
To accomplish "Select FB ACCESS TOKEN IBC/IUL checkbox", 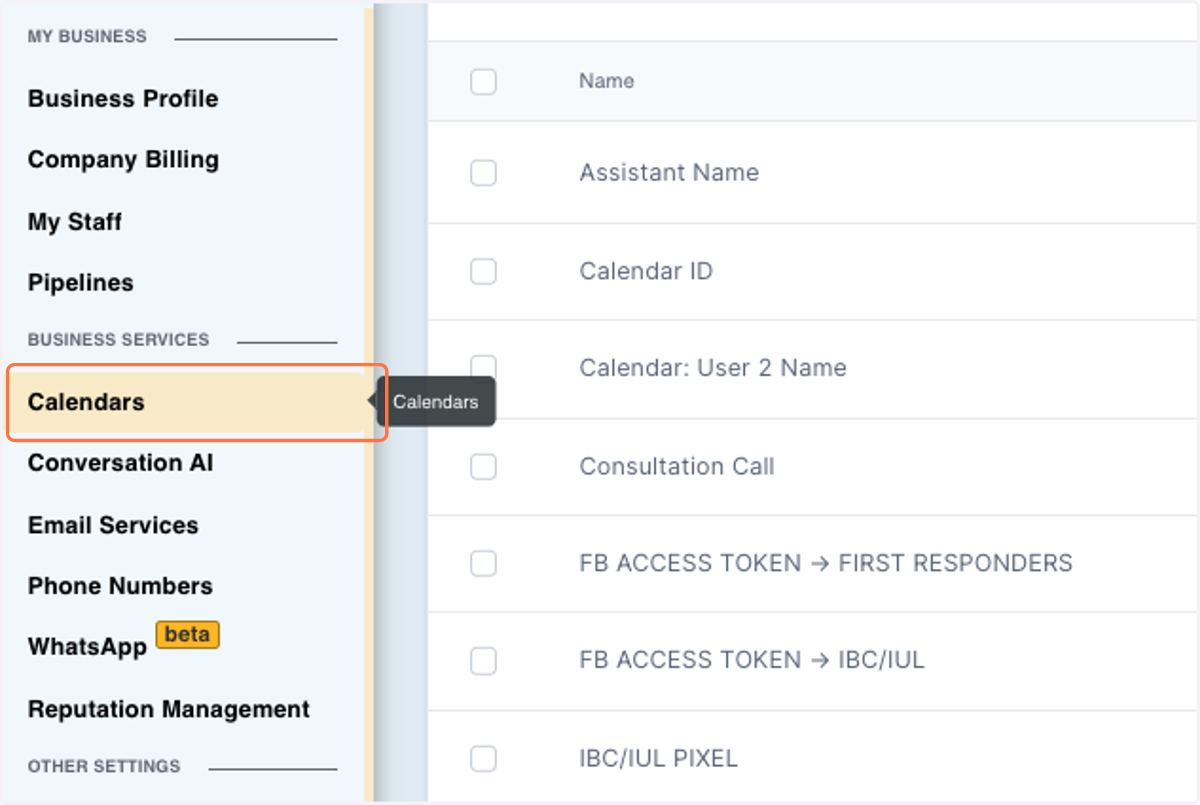I will pyautogui.click(x=483, y=661).
